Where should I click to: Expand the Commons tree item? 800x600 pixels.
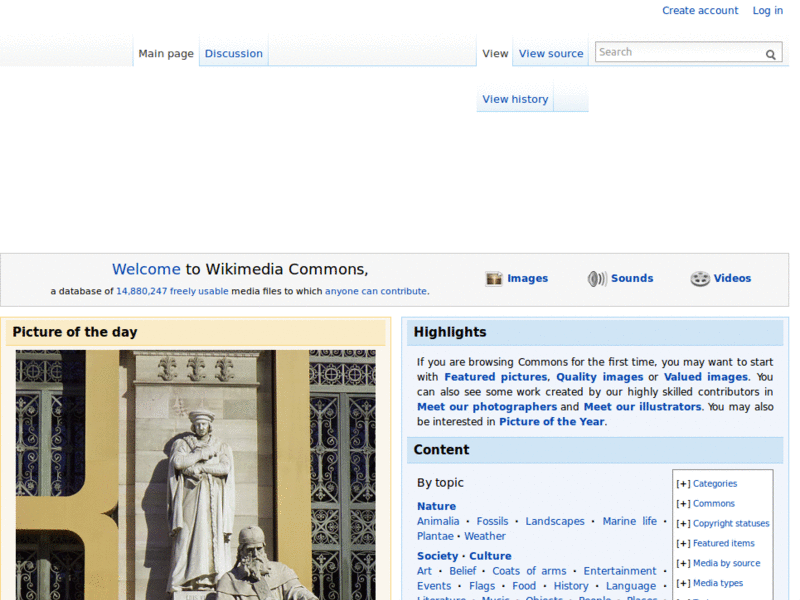click(683, 504)
